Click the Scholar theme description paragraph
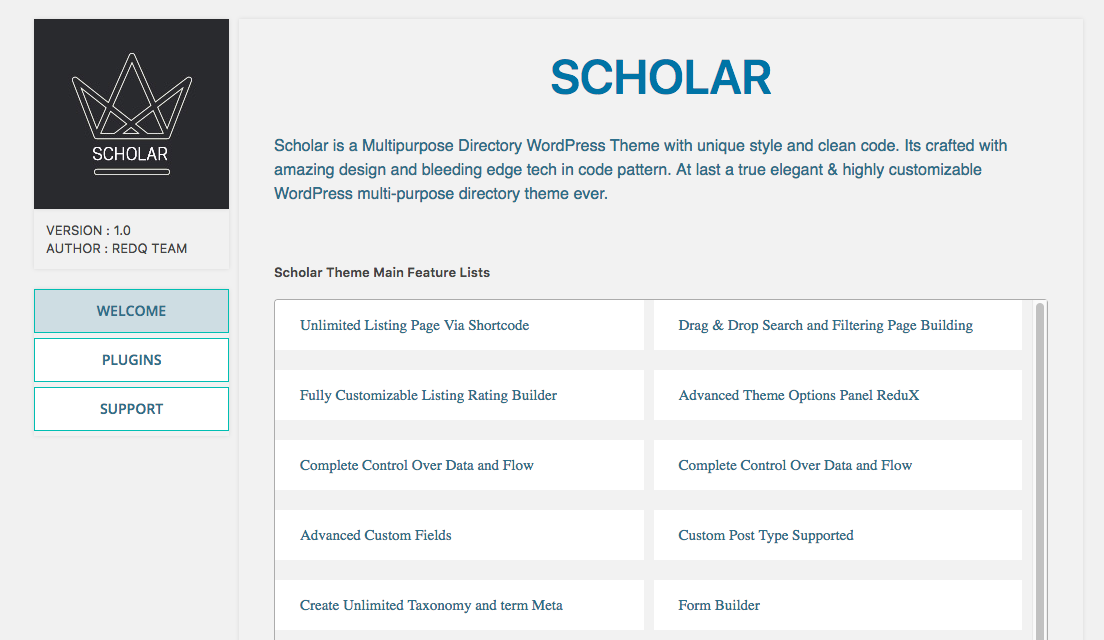The height and width of the screenshot is (640, 1104). [x=640, y=170]
